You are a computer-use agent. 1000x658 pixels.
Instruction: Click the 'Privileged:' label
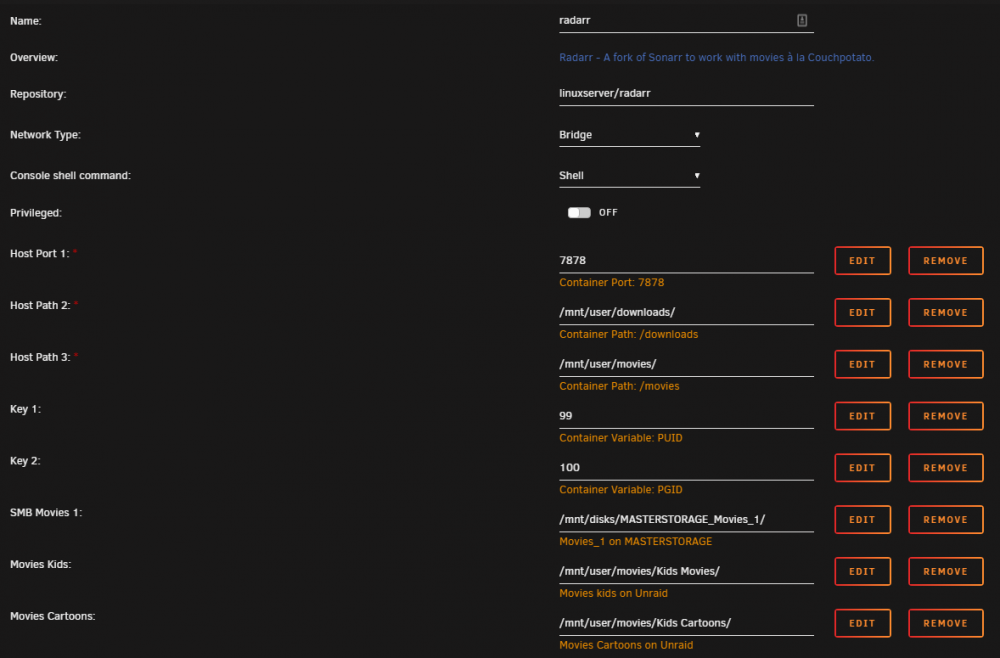pos(36,213)
